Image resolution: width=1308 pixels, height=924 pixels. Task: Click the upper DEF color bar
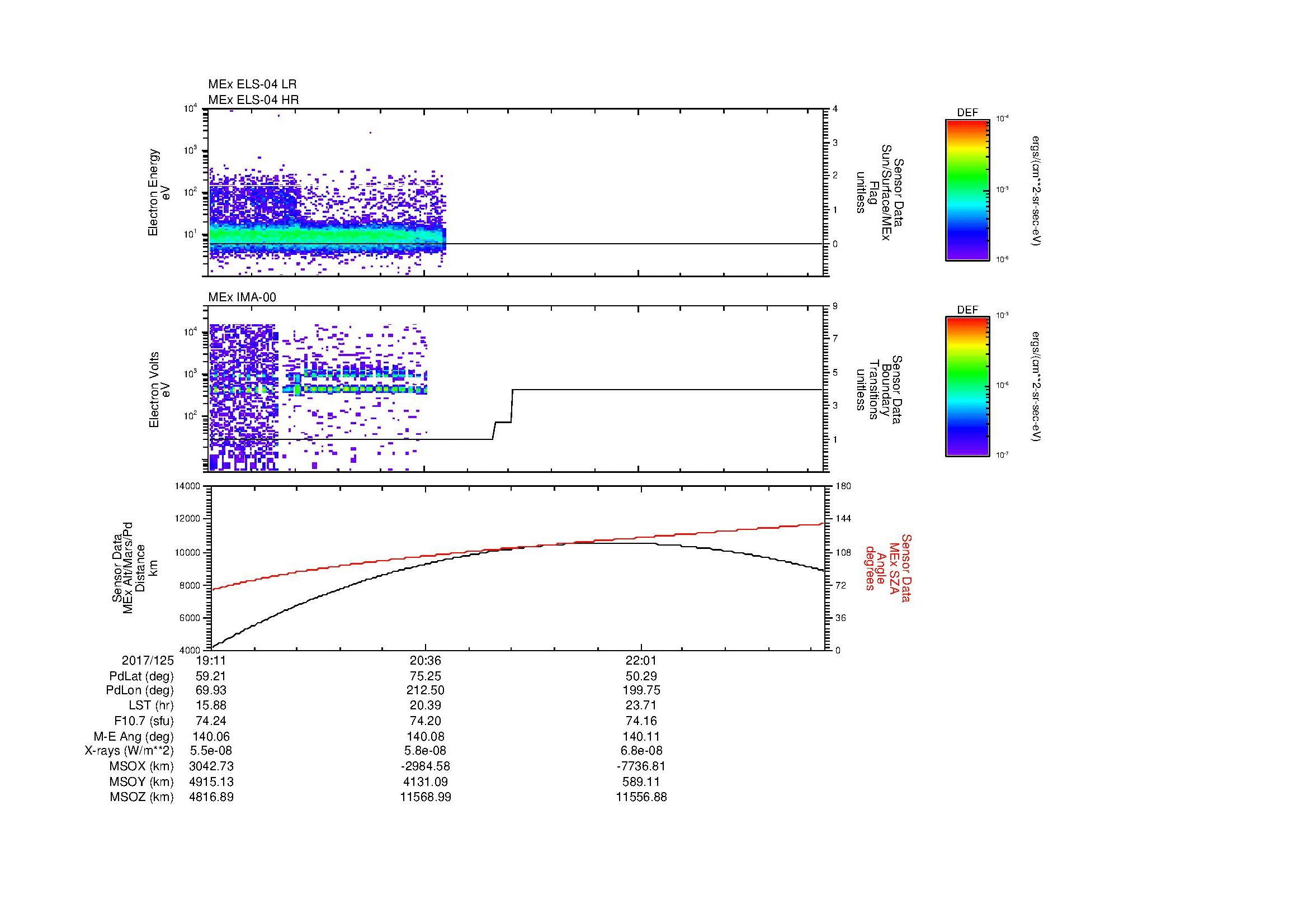pyautogui.click(x=967, y=189)
